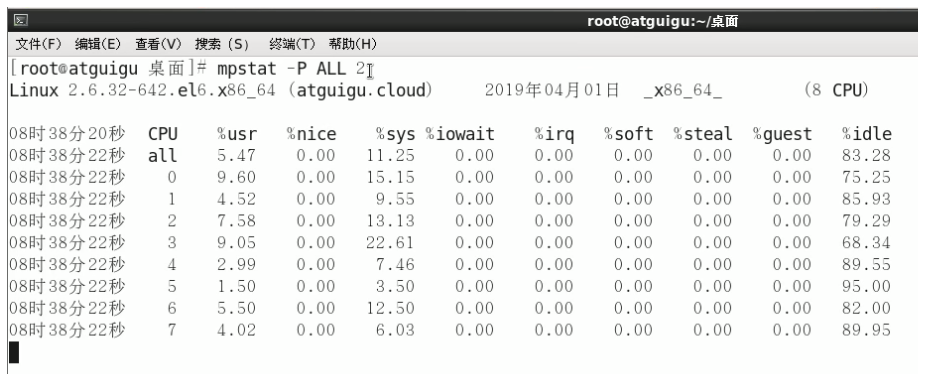Open the 帮助(H) menu
Viewport: 926px width, 381px height.
[353, 44]
